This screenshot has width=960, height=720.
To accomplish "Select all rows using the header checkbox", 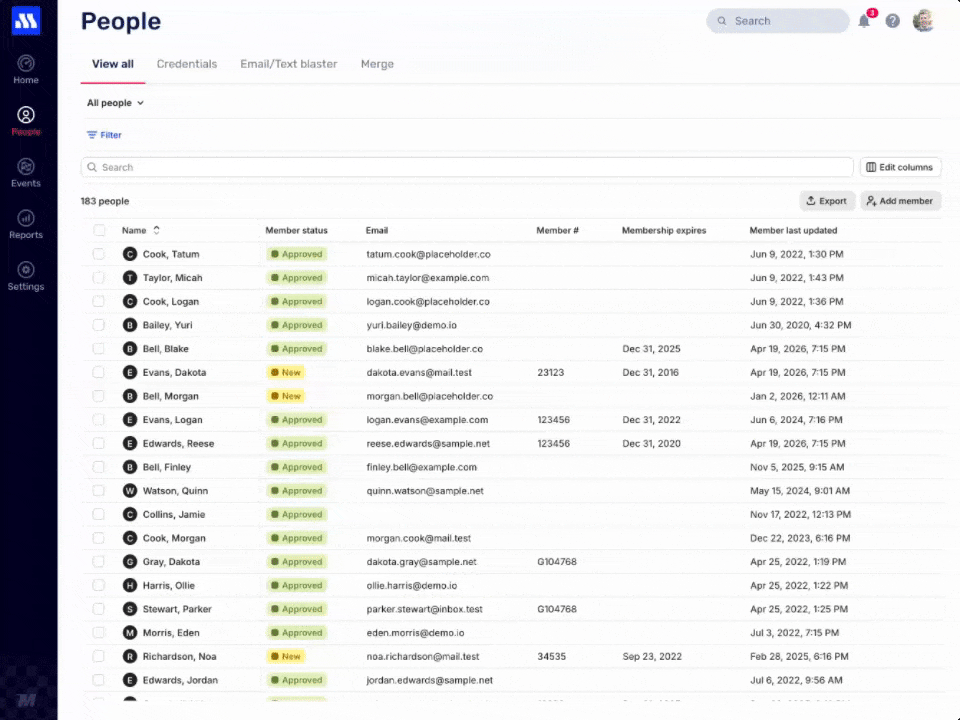I will (x=99, y=230).
